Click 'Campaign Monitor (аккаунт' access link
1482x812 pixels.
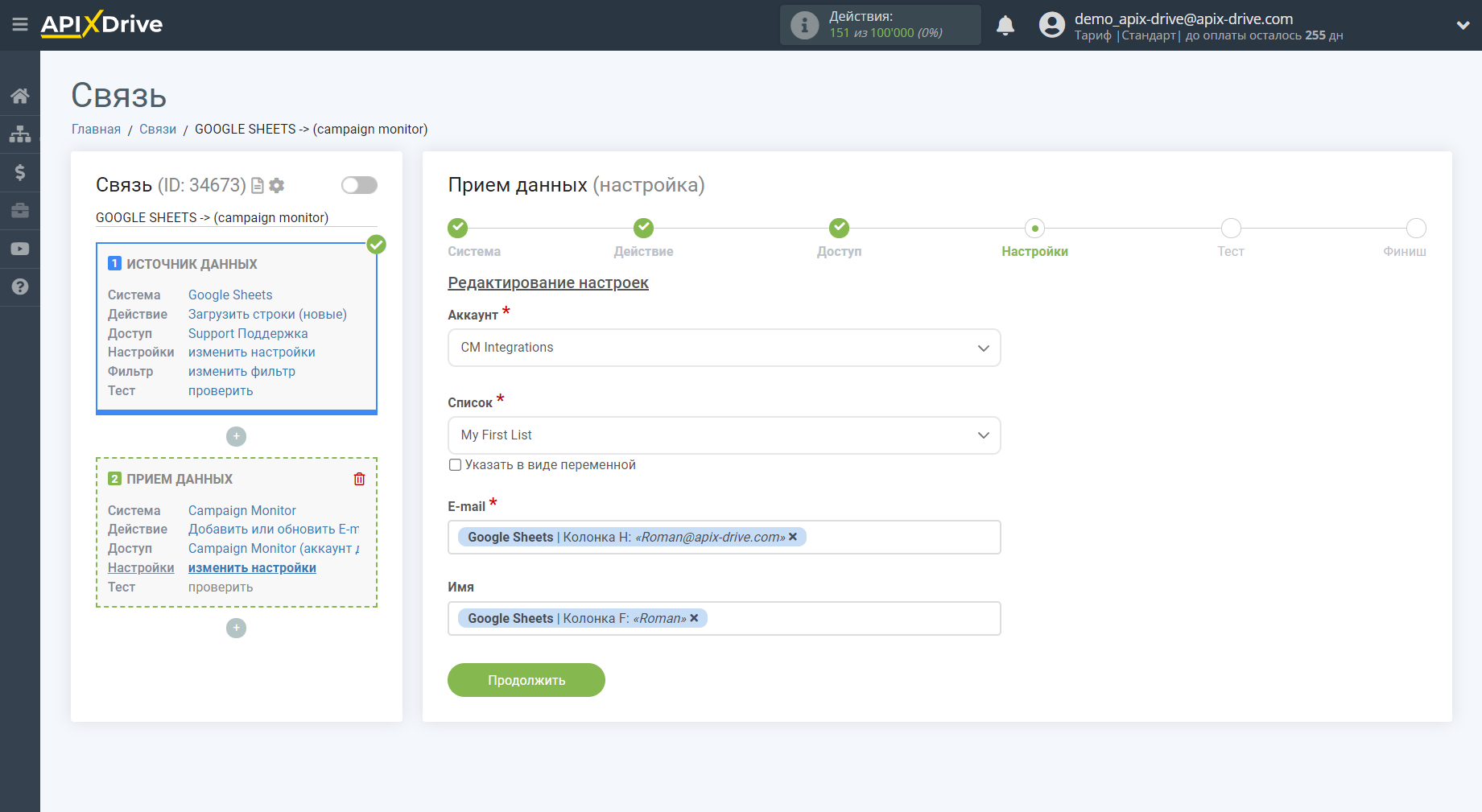(x=274, y=549)
